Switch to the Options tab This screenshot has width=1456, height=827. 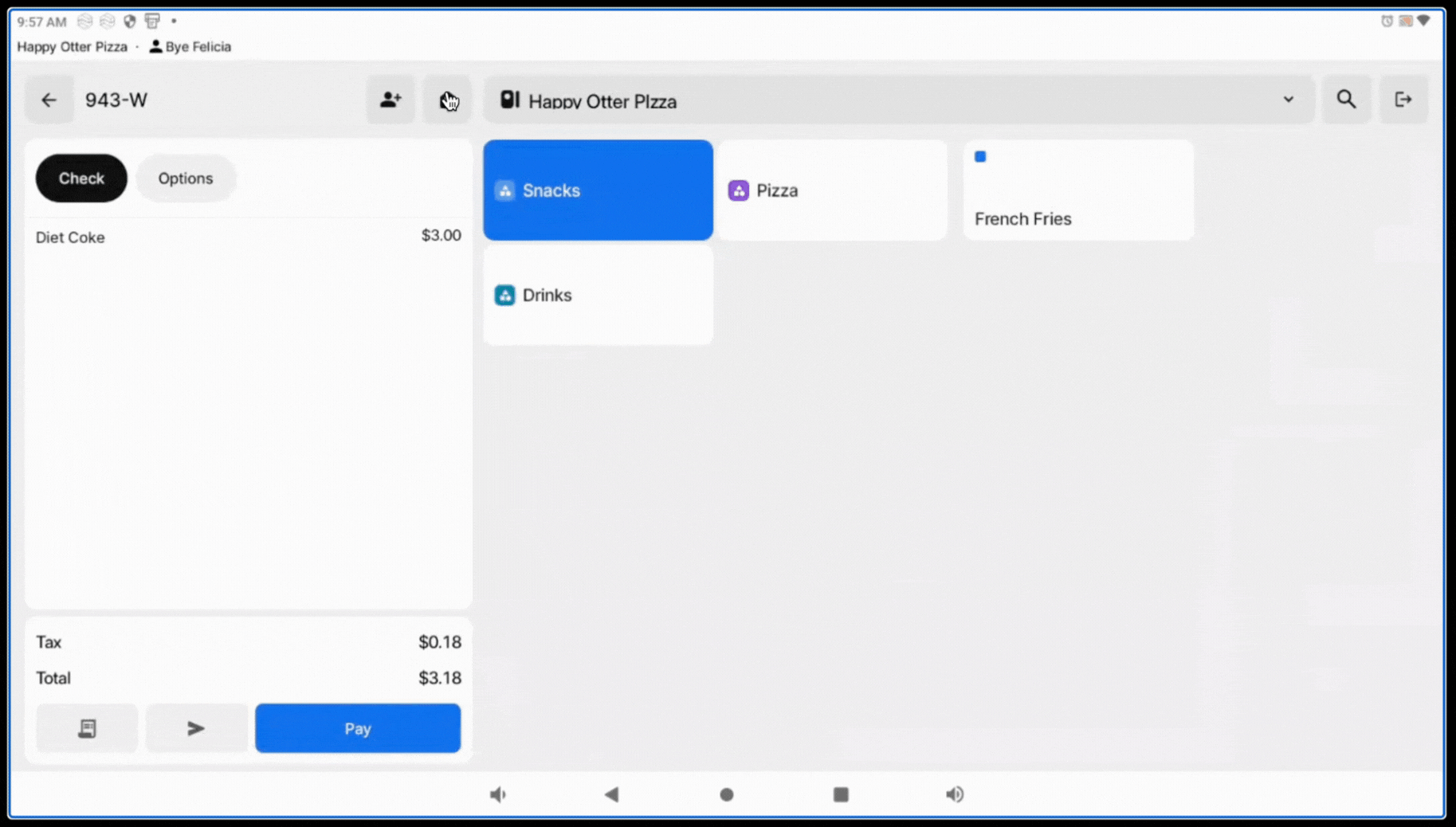pyautogui.click(x=185, y=178)
